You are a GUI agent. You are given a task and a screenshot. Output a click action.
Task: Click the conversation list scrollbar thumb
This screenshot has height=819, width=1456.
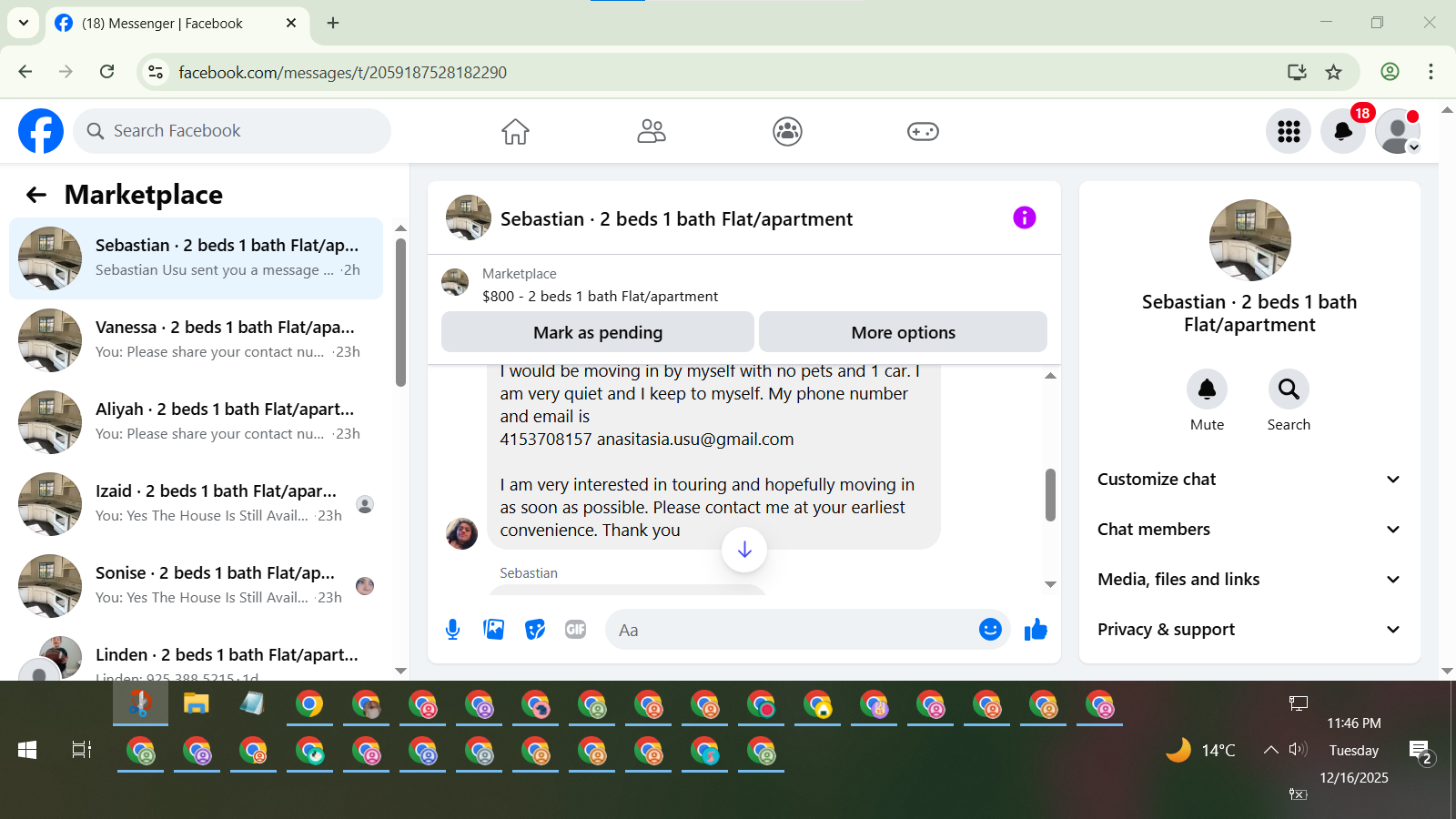click(x=400, y=312)
